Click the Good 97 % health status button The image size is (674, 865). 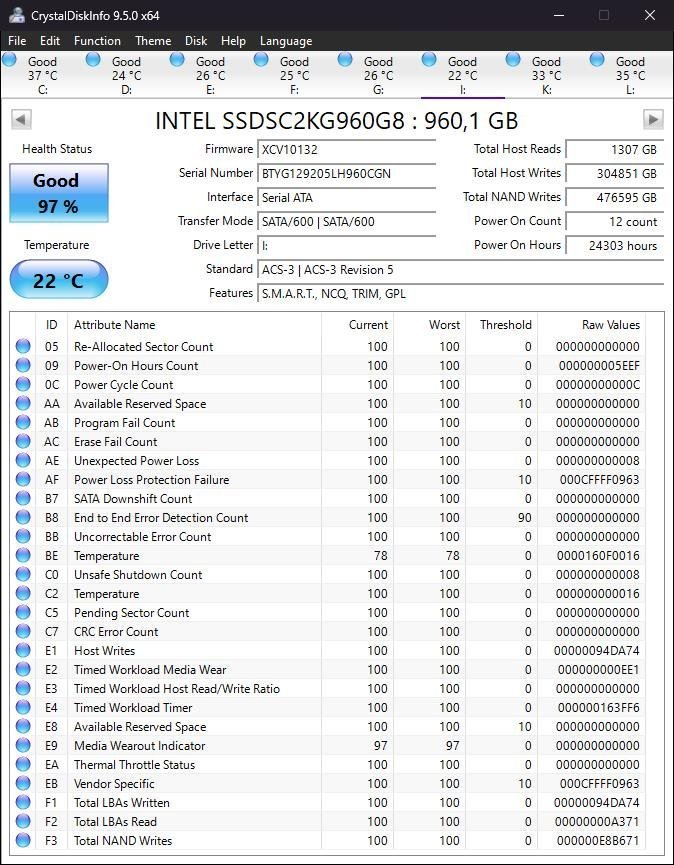[x=59, y=193]
